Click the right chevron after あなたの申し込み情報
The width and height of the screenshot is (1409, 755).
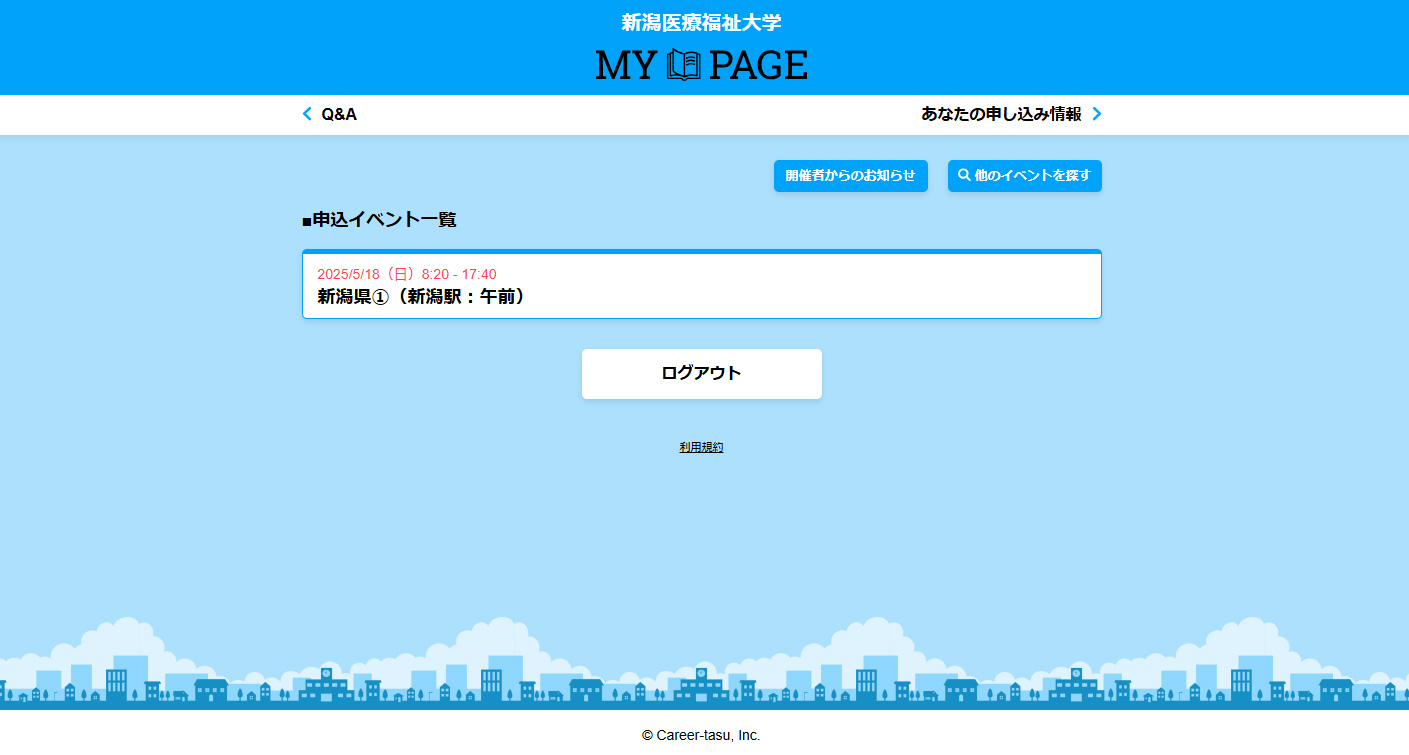[1096, 114]
